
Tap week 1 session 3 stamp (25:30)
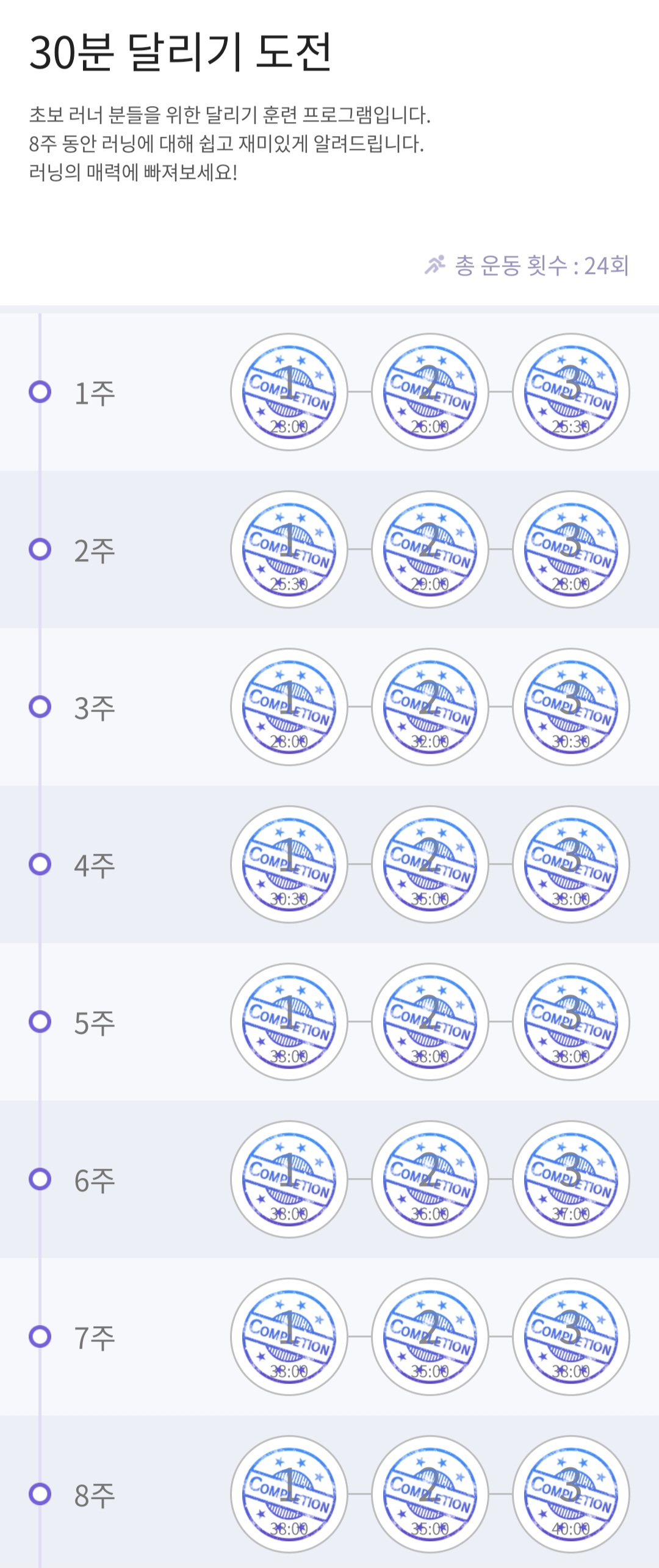click(571, 392)
